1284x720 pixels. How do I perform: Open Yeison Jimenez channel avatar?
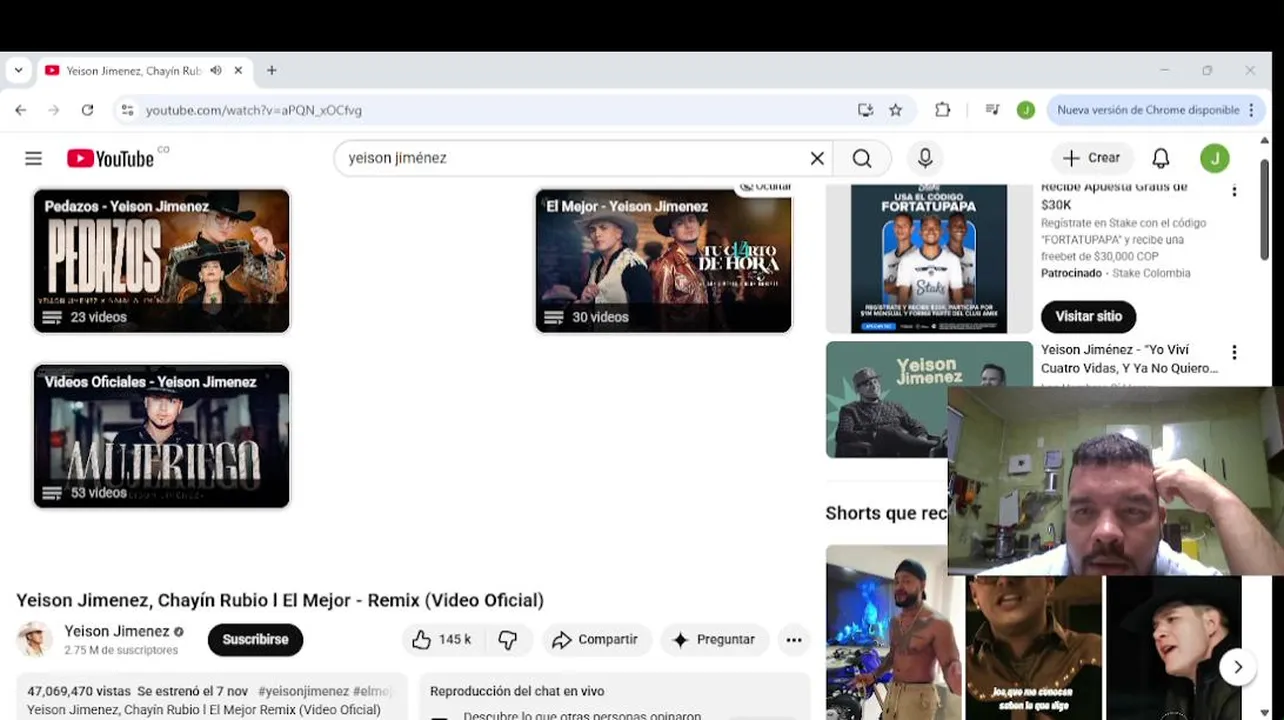click(35, 640)
